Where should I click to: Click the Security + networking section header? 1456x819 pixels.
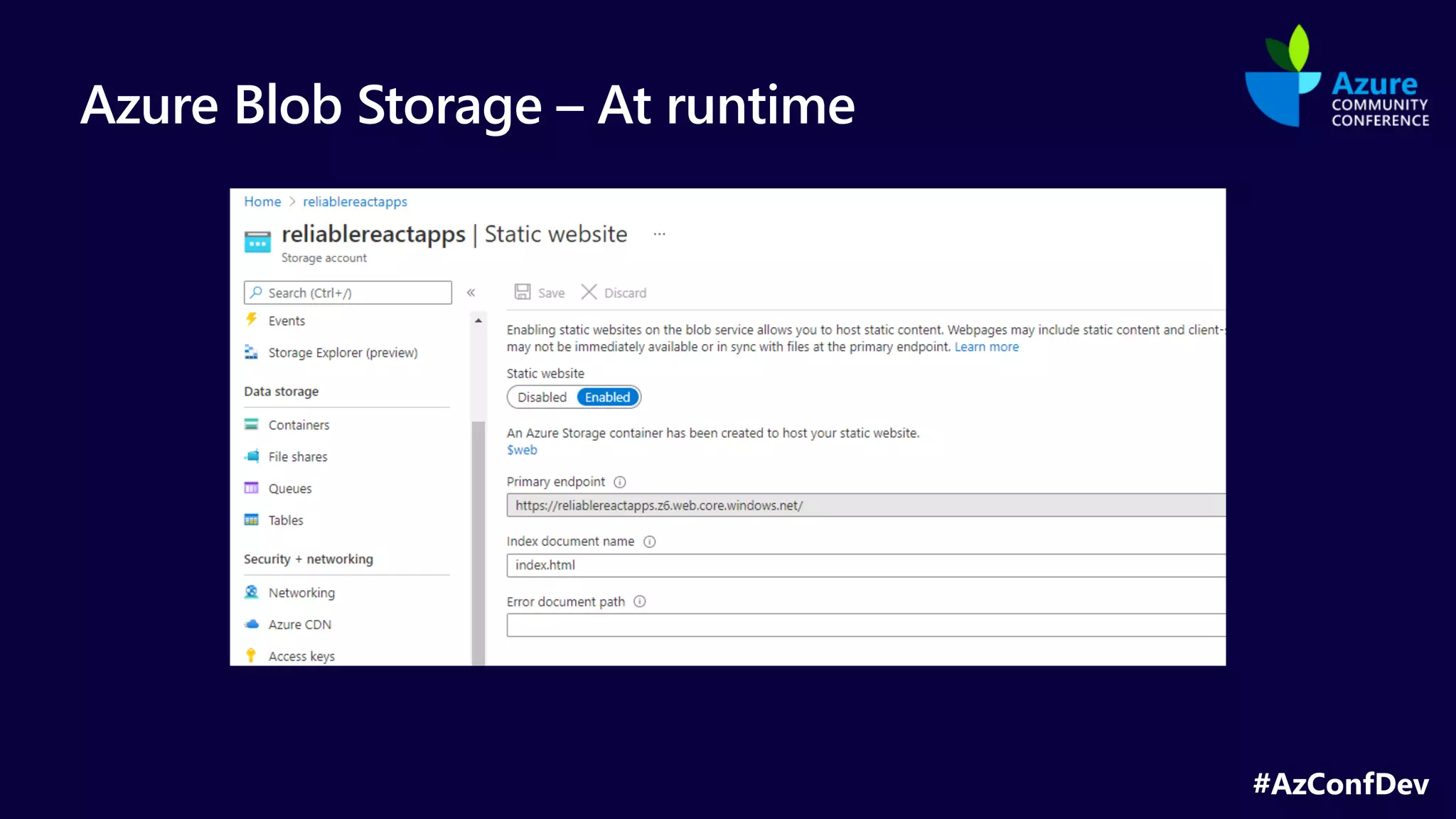[x=308, y=560]
